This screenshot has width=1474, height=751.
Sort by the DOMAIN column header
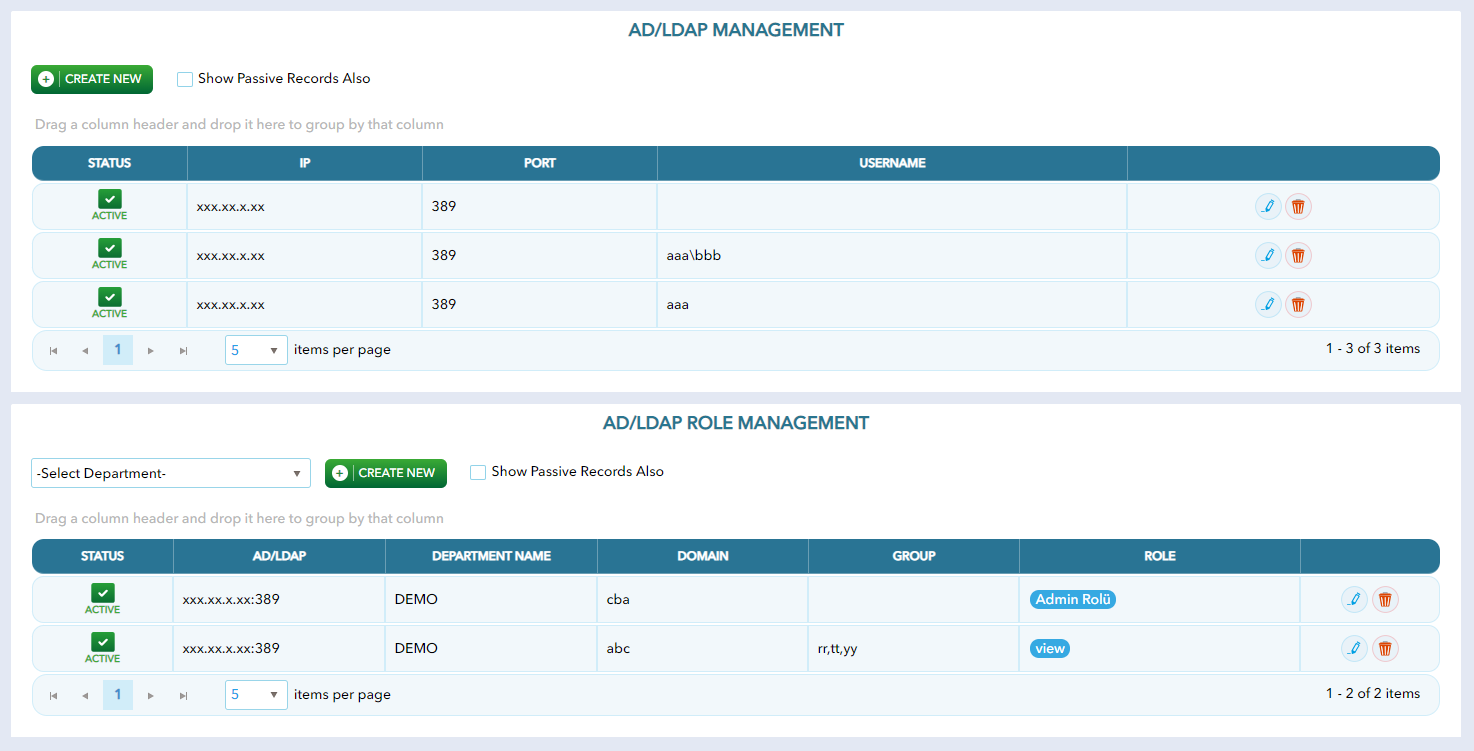click(x=703, y=556)
